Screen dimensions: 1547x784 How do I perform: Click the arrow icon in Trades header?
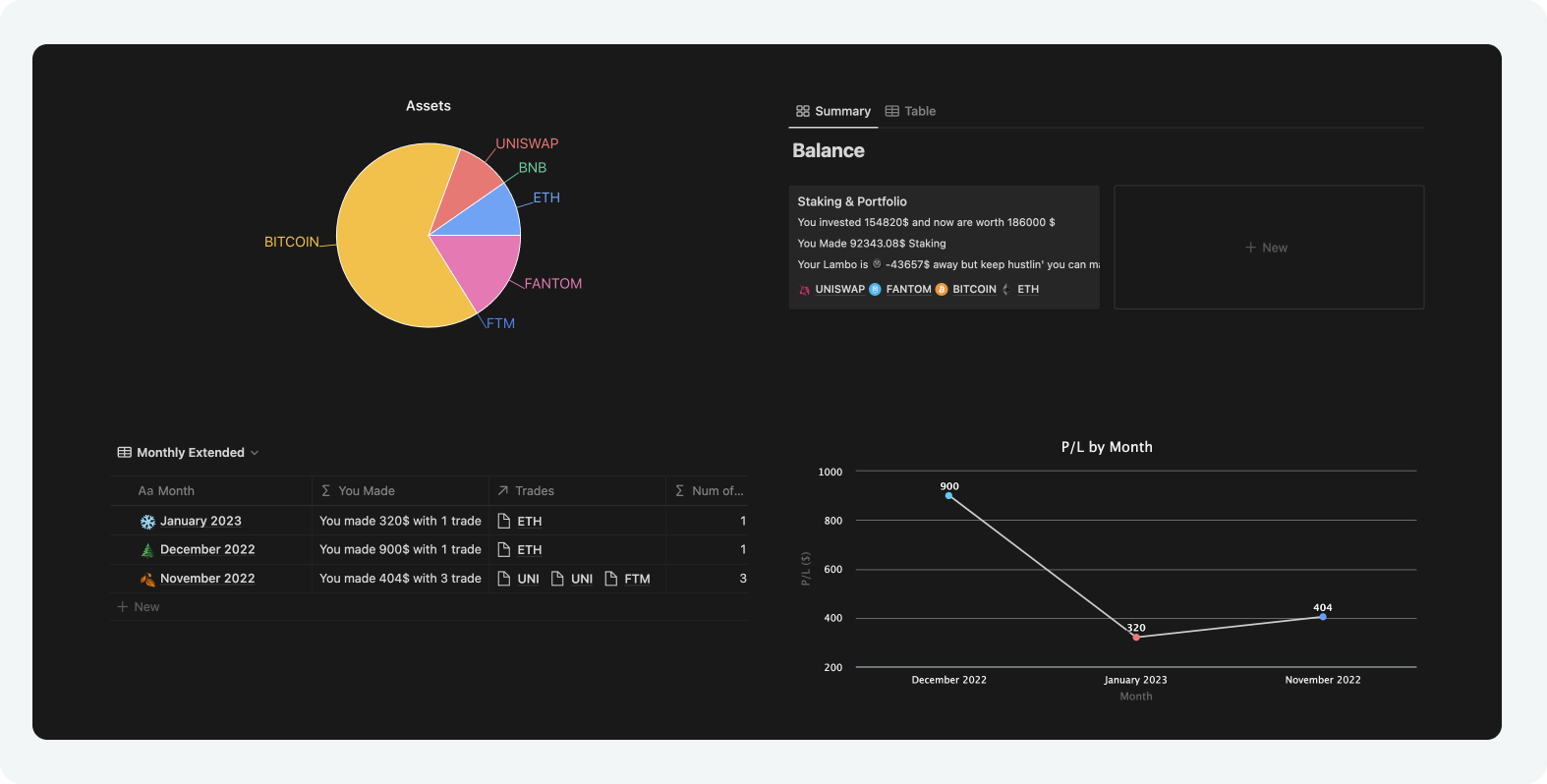pyautogui.click(x=503, y=490)
